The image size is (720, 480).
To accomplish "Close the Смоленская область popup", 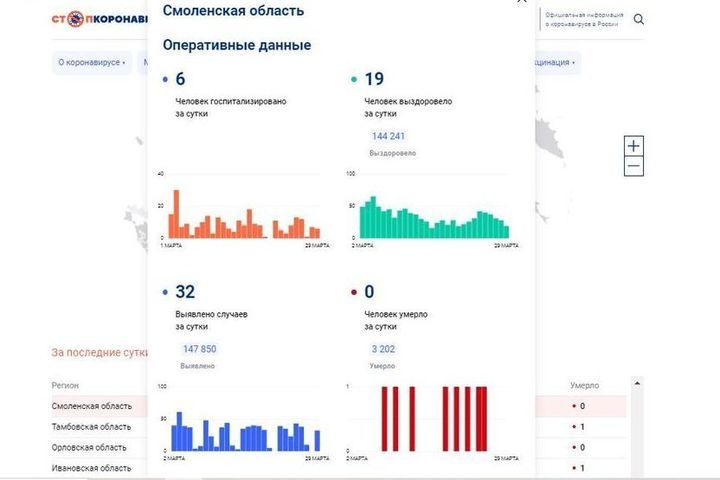I will pos(520,3).
